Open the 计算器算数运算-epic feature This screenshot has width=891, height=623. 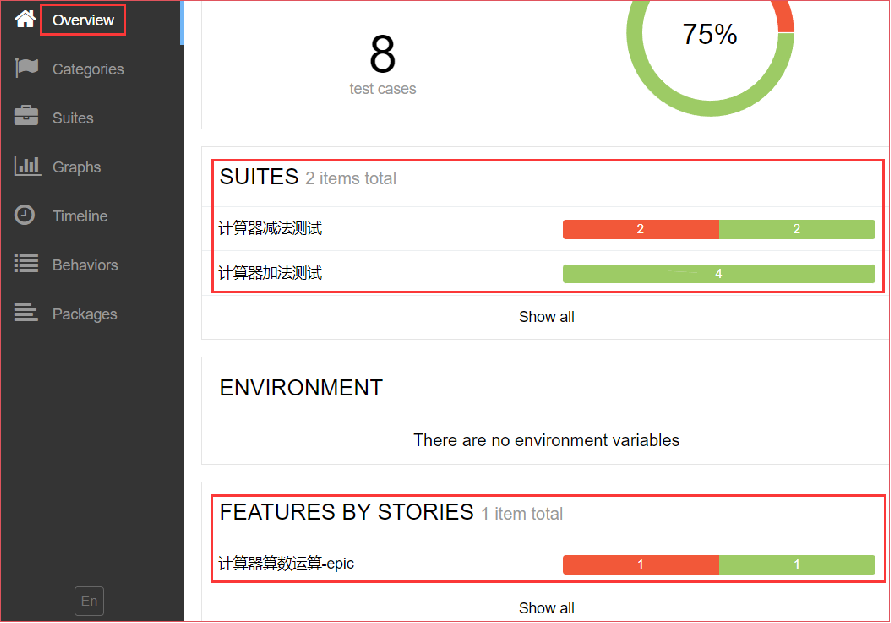[286, 564]
